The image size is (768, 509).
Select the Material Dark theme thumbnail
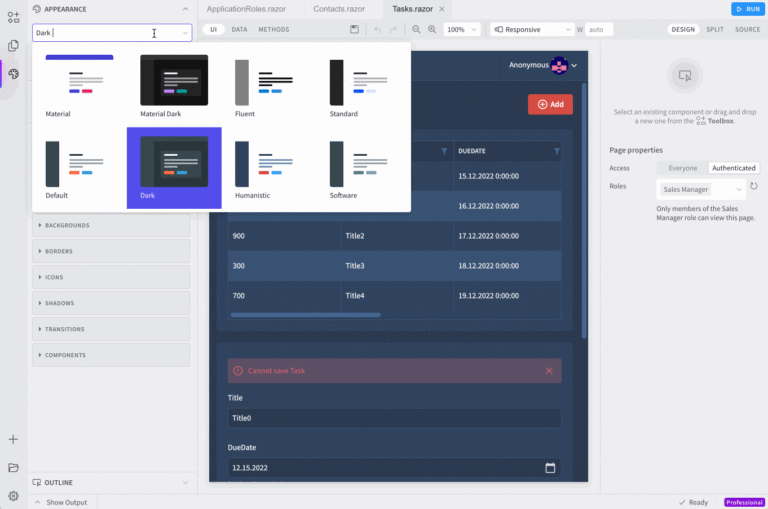pyautogui.click(x=174, y=86)
